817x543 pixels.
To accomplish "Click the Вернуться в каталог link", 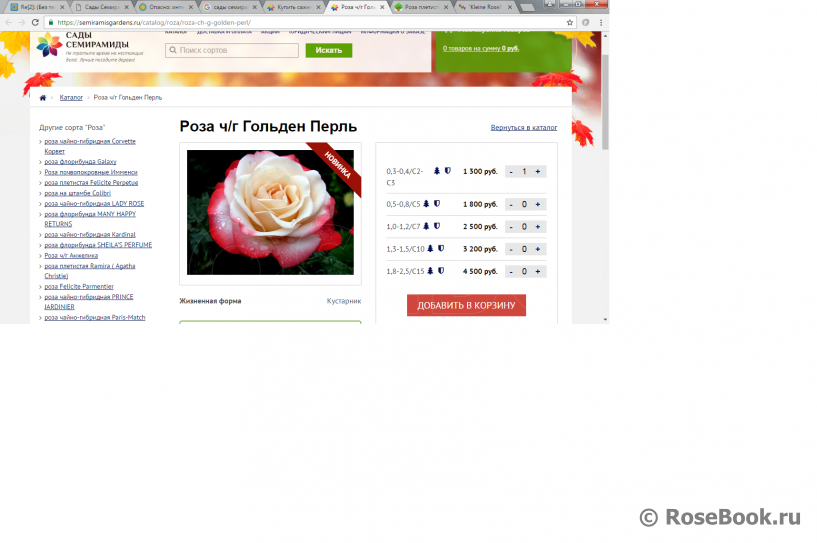I will (524, 127).
